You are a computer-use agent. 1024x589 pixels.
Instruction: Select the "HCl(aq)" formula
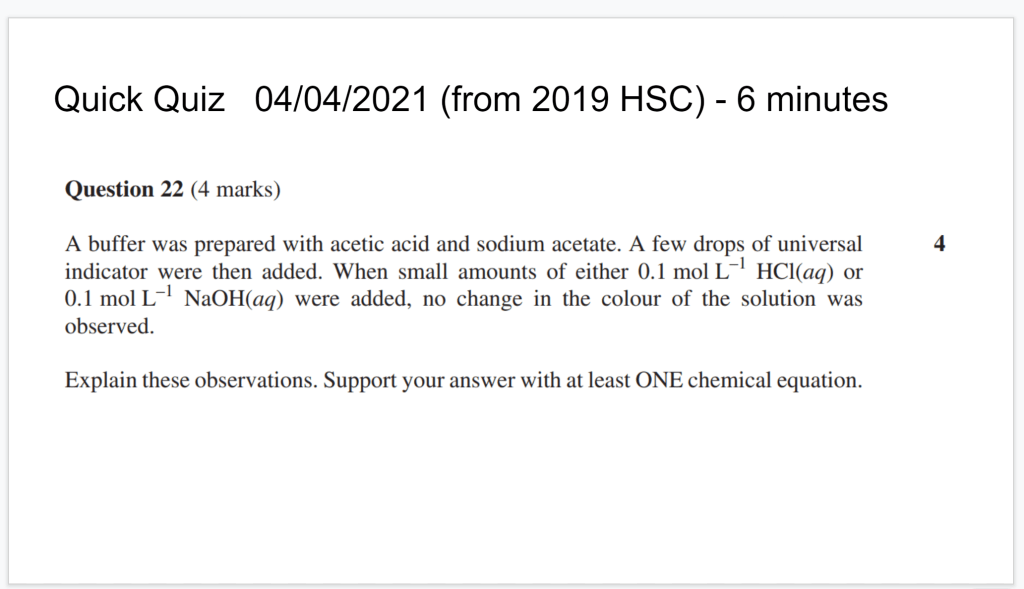(796, 272)
